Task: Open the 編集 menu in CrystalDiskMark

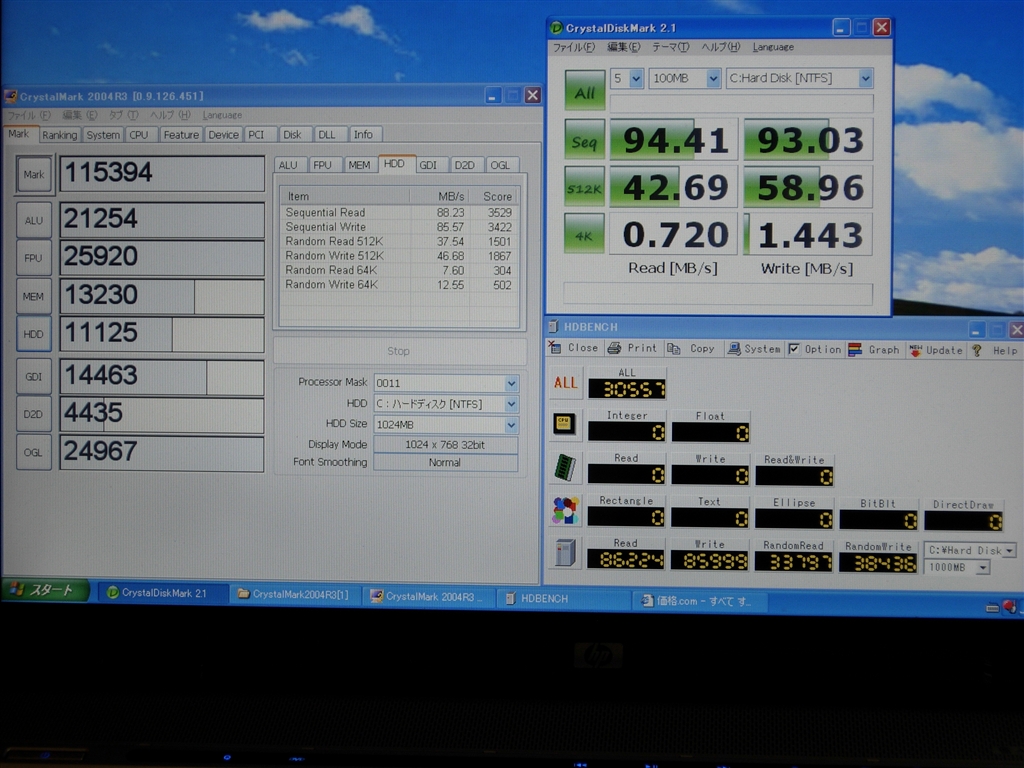Action: [x=624, y=47]
